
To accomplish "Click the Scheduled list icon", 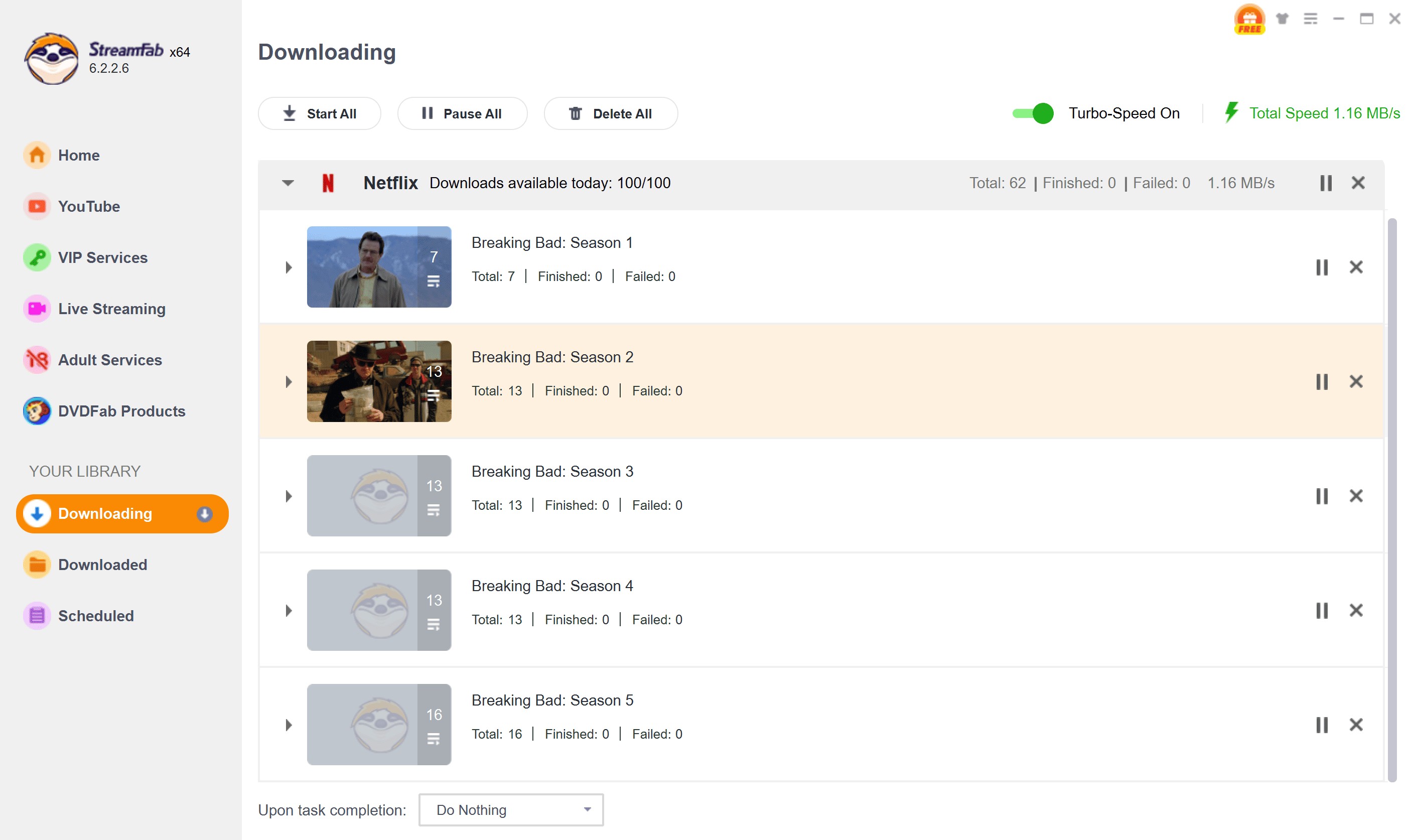I will point(37,616).
